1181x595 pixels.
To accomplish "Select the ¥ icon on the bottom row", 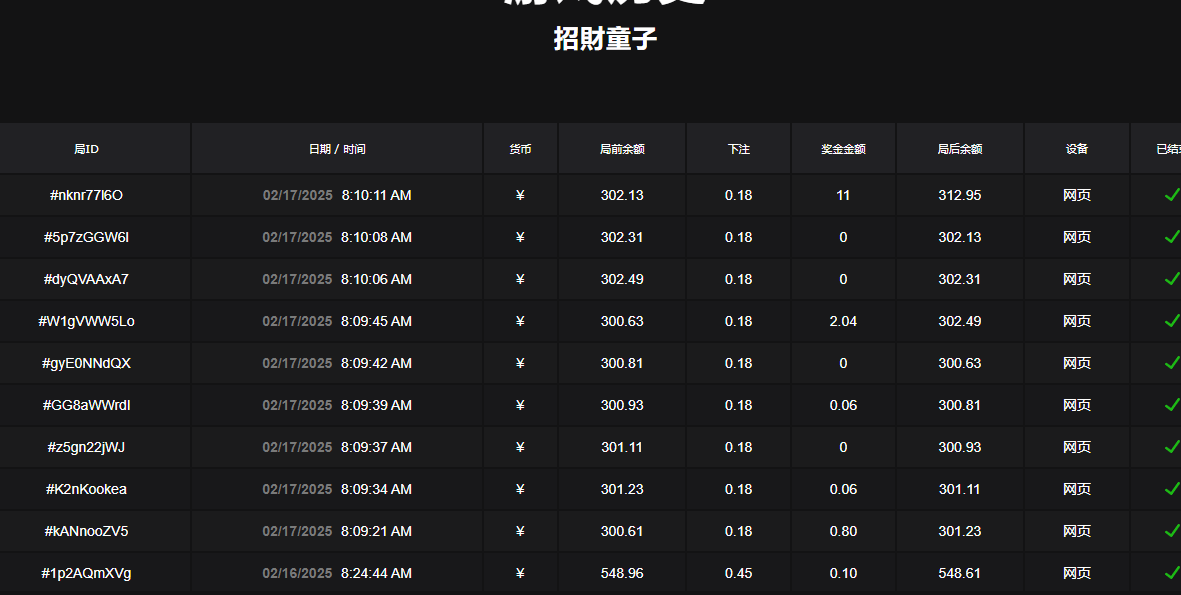I will pos(519,573).
